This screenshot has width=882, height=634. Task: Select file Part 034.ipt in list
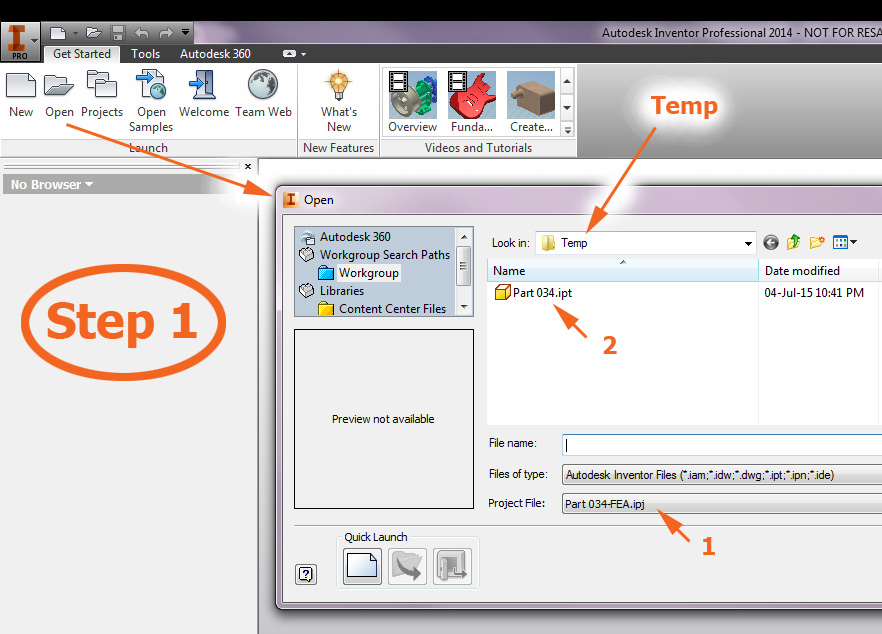[533, 293]
